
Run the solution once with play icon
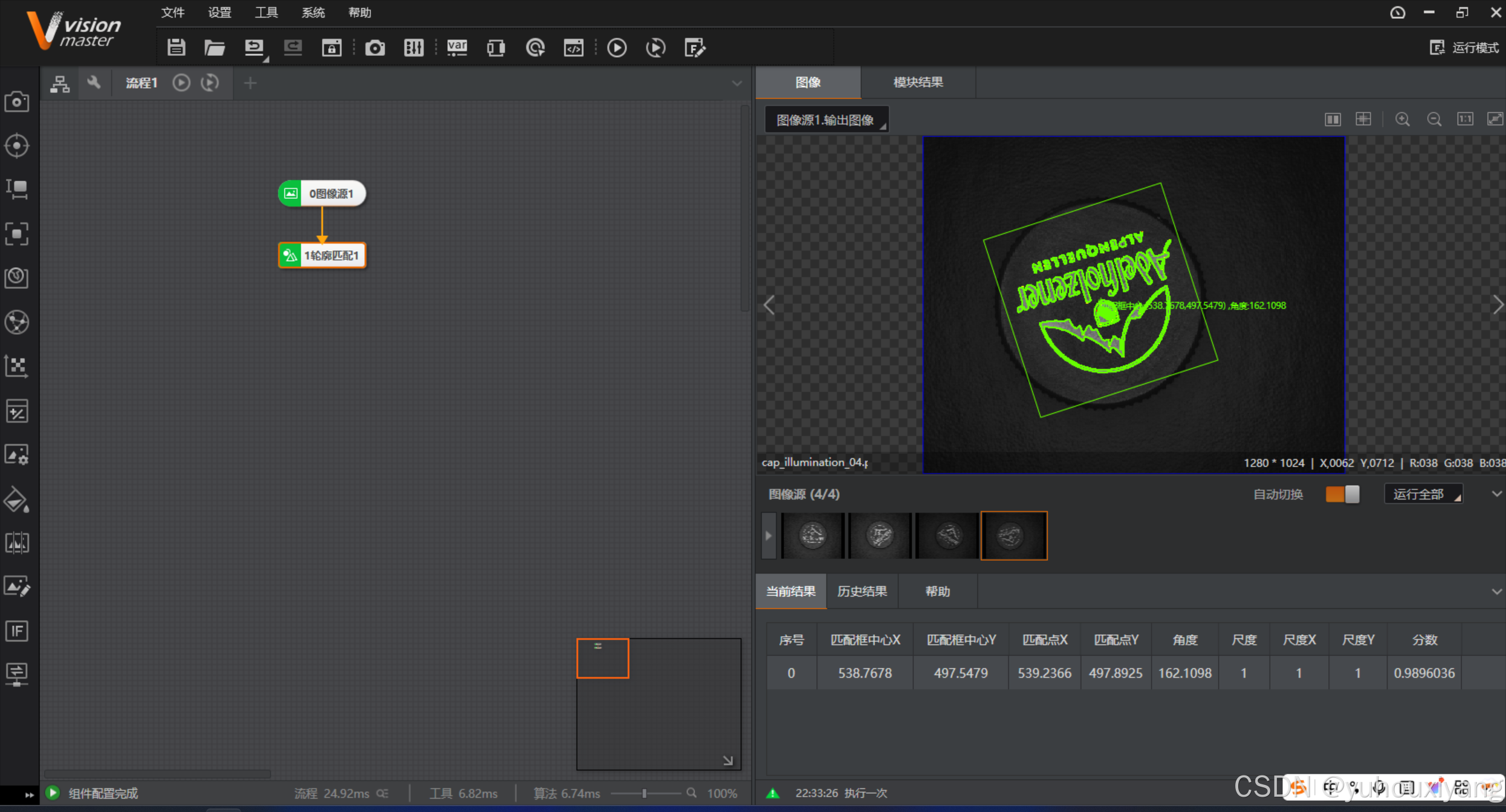pos(617,48)
